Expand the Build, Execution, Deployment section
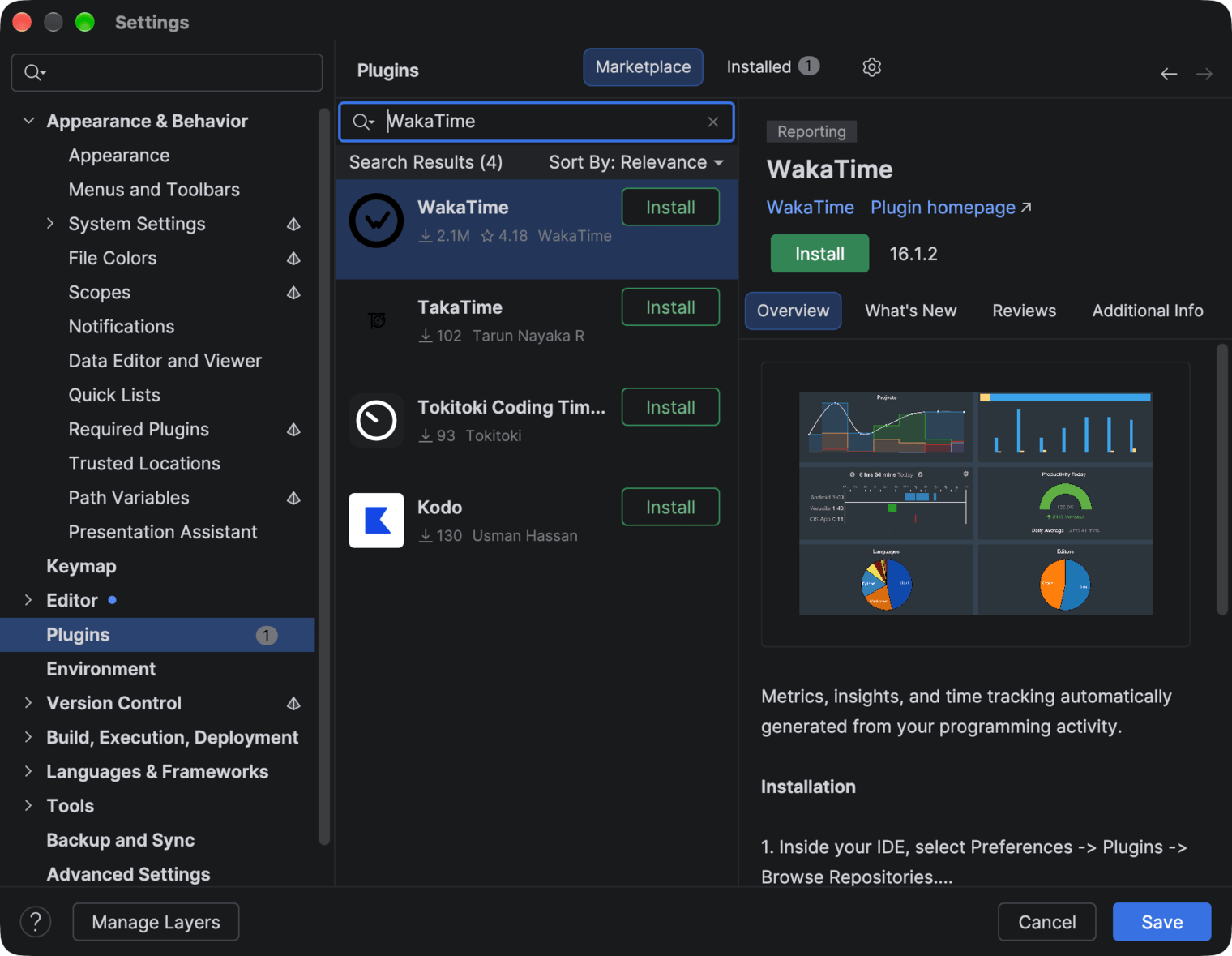The width and height of the screenshot is (1232, 956). click(28, 737)
